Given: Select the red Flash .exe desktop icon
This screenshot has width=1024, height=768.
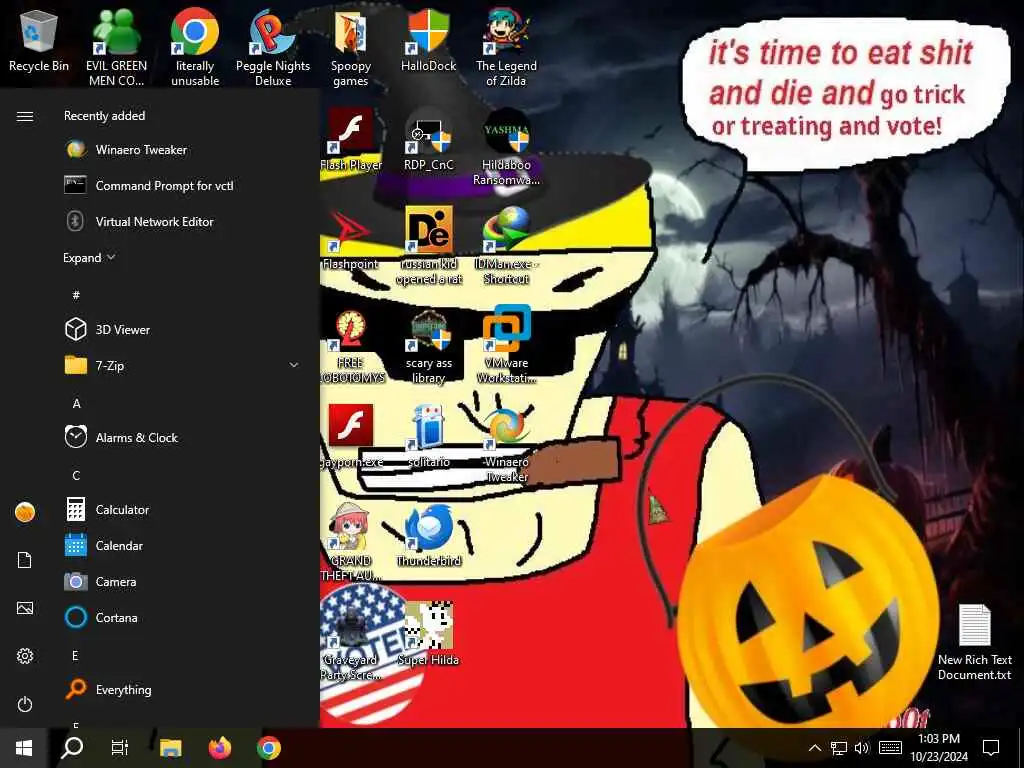Looking at the screenshot, I should pos(351,436).
